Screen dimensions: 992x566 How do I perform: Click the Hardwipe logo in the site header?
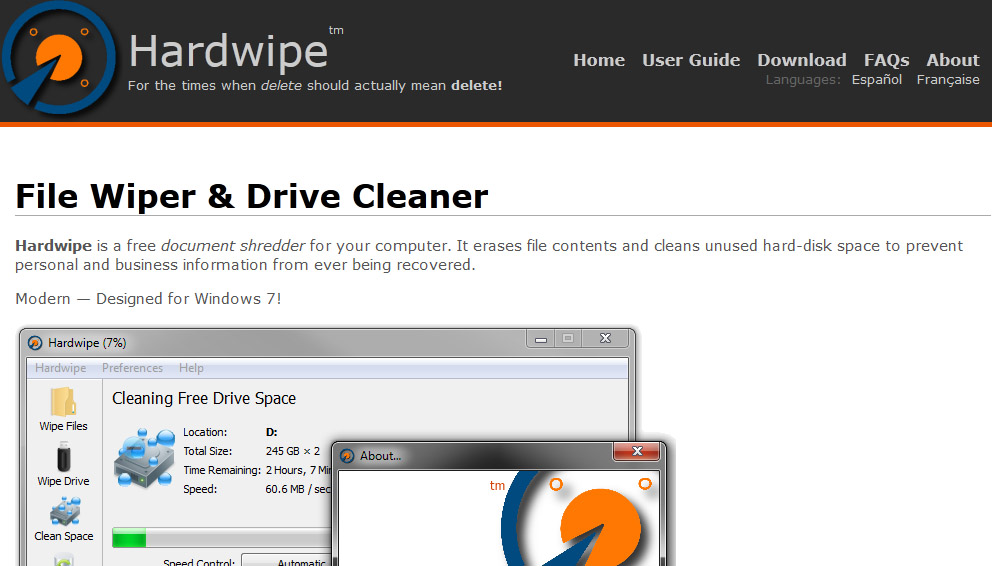point(58,60)
